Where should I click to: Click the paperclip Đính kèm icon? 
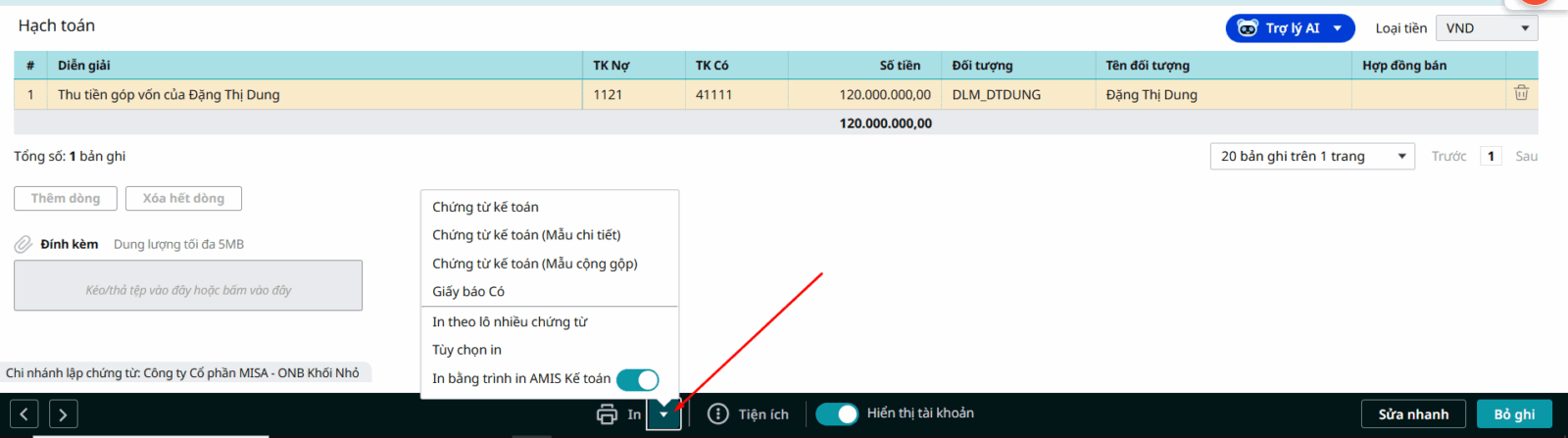(x=24, y=244)
